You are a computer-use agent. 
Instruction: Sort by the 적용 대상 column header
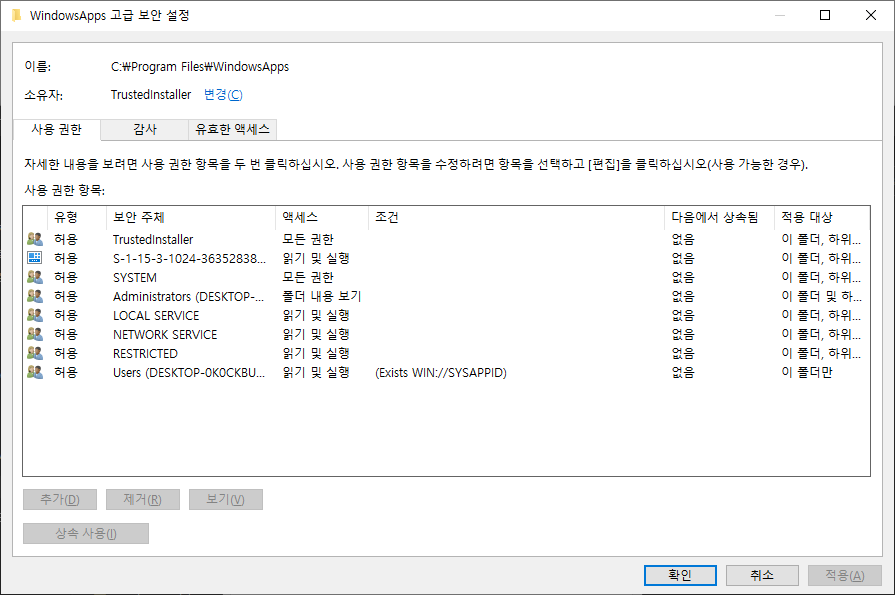tap(822, 217)
